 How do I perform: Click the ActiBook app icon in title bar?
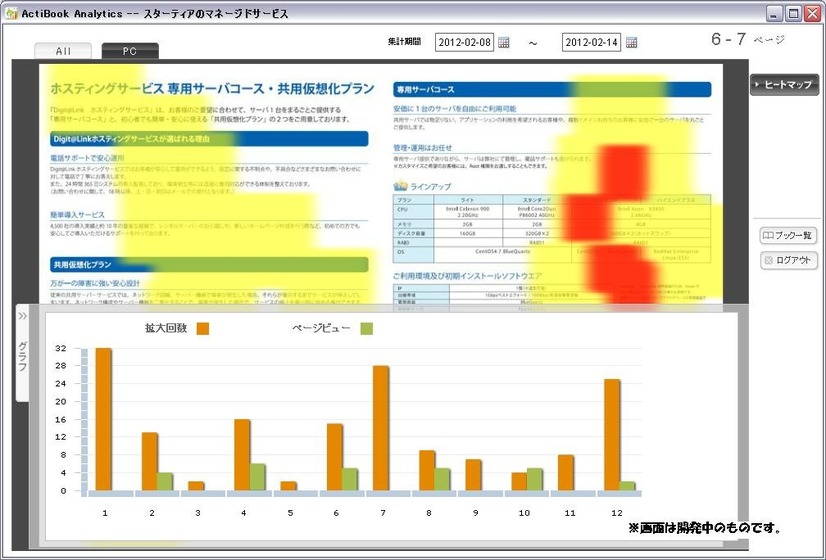point(11,13)
